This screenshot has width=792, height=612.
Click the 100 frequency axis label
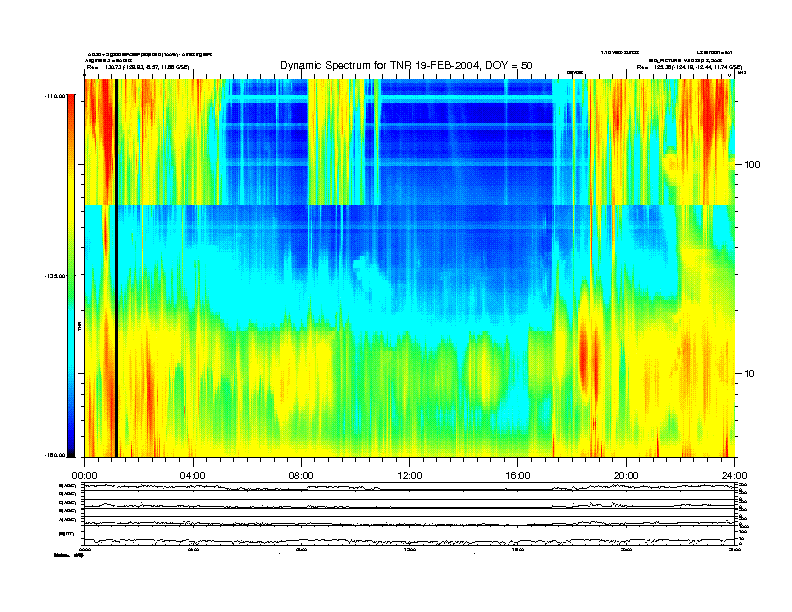(x=752, y=165)
